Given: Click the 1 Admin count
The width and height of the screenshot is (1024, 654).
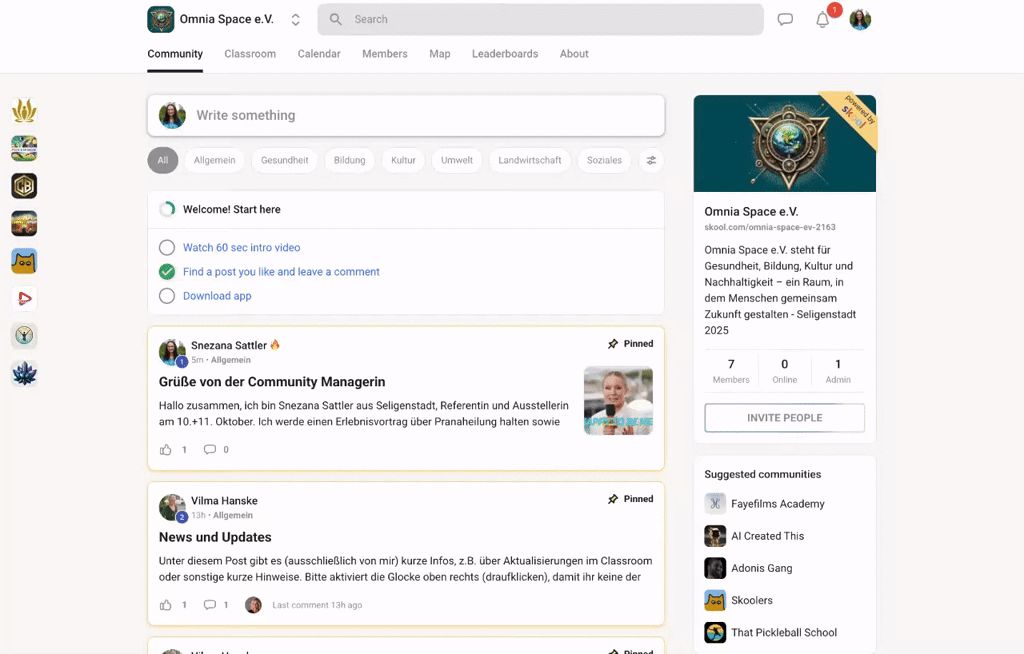Looking at the screenshot, I should [x=838, y=371].
